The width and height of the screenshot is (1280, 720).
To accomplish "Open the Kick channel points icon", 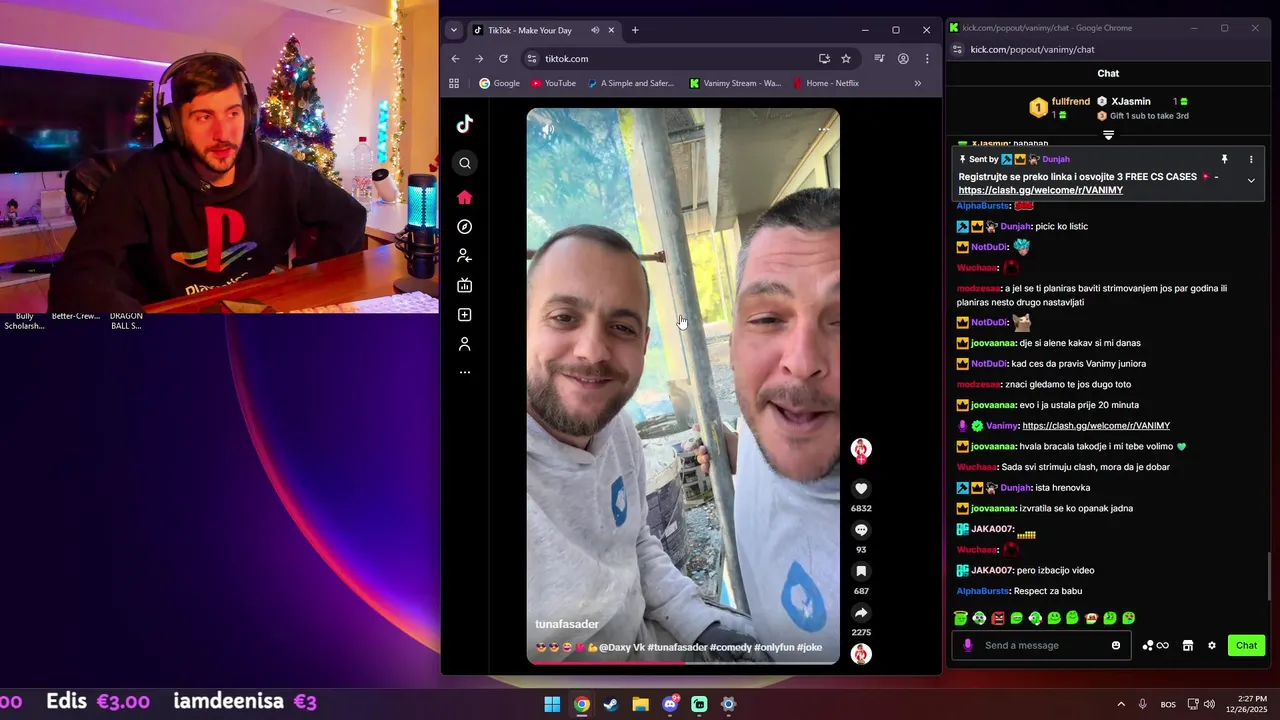I will pos(1155,645).
